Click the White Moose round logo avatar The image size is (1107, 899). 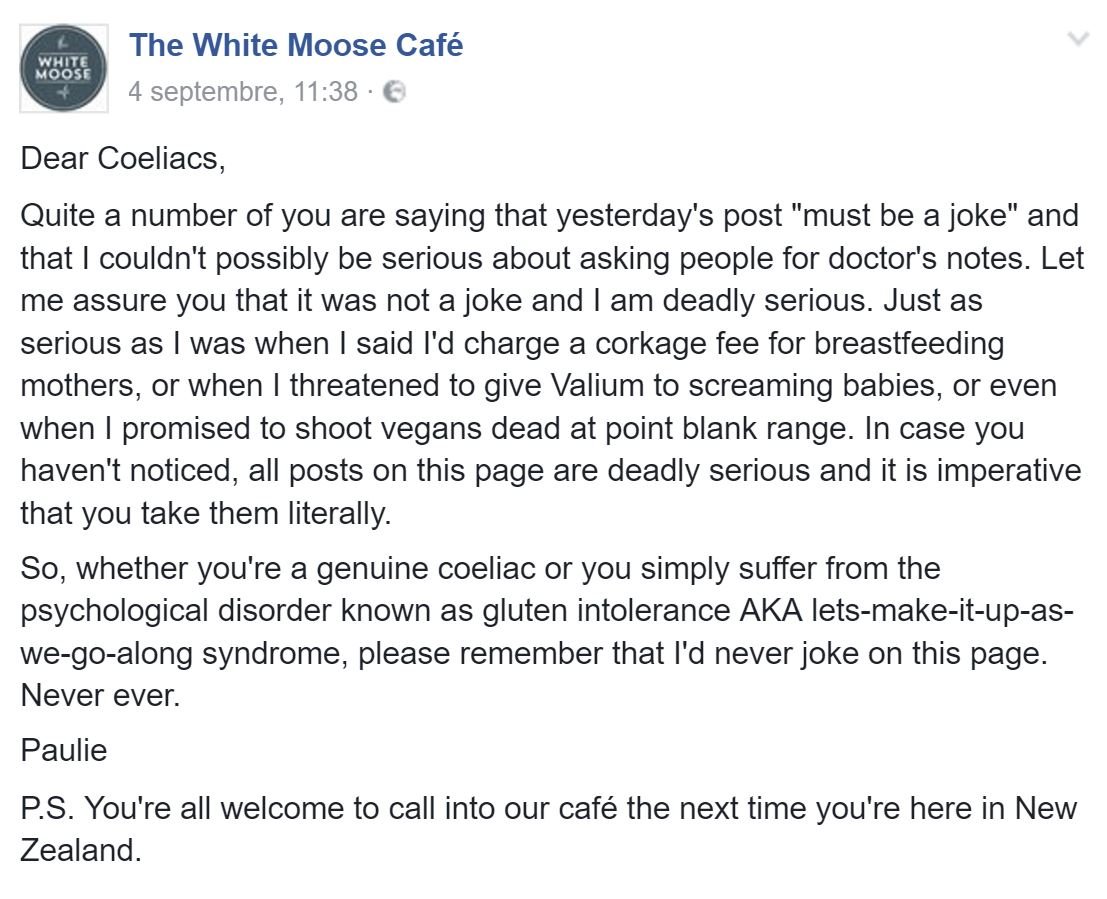[x=64, y=69]
